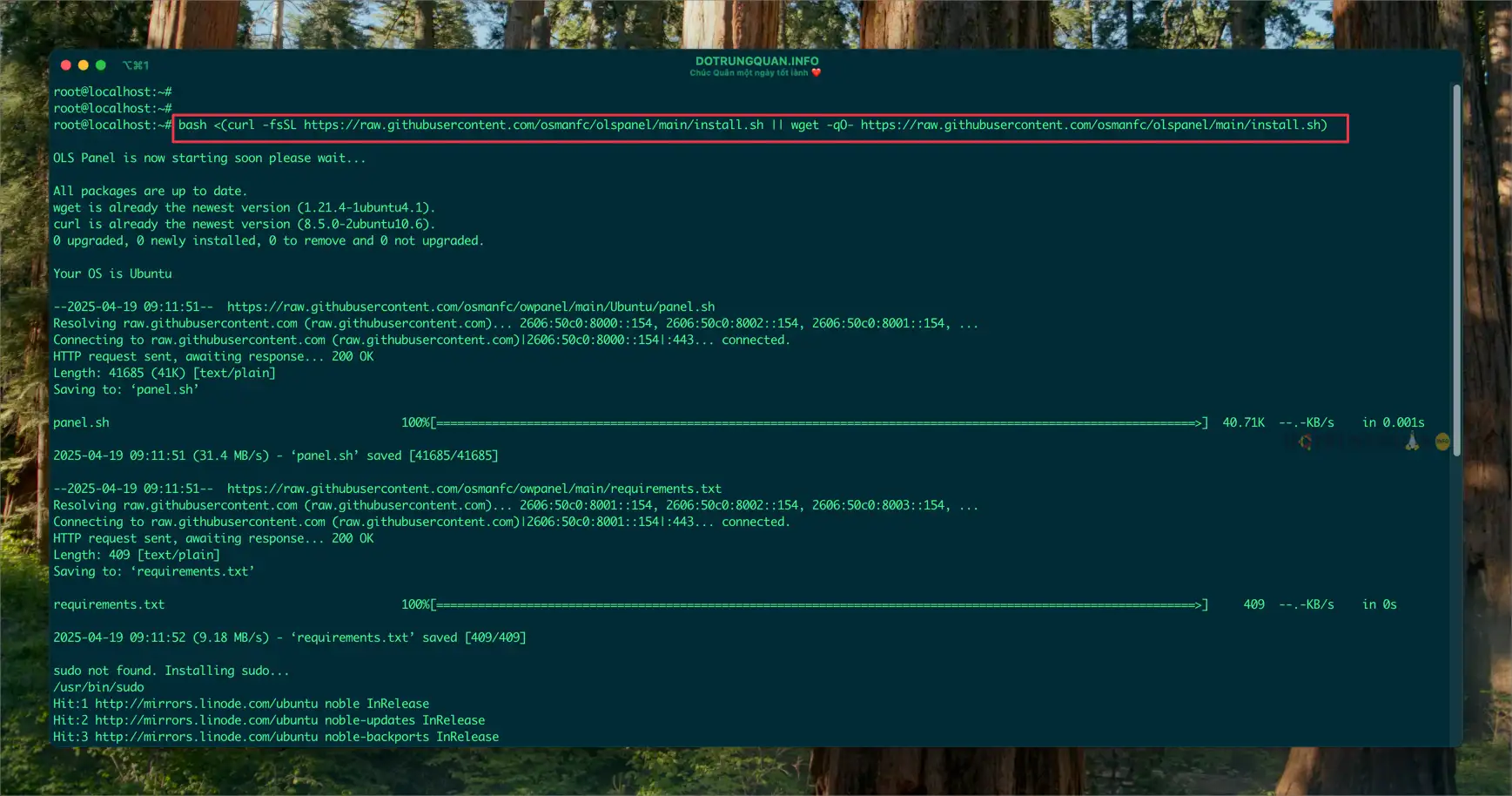Screen dimensions: 1512x796
Task: Click the wget -qO- install.sh URL
Action: point(1058,125)
